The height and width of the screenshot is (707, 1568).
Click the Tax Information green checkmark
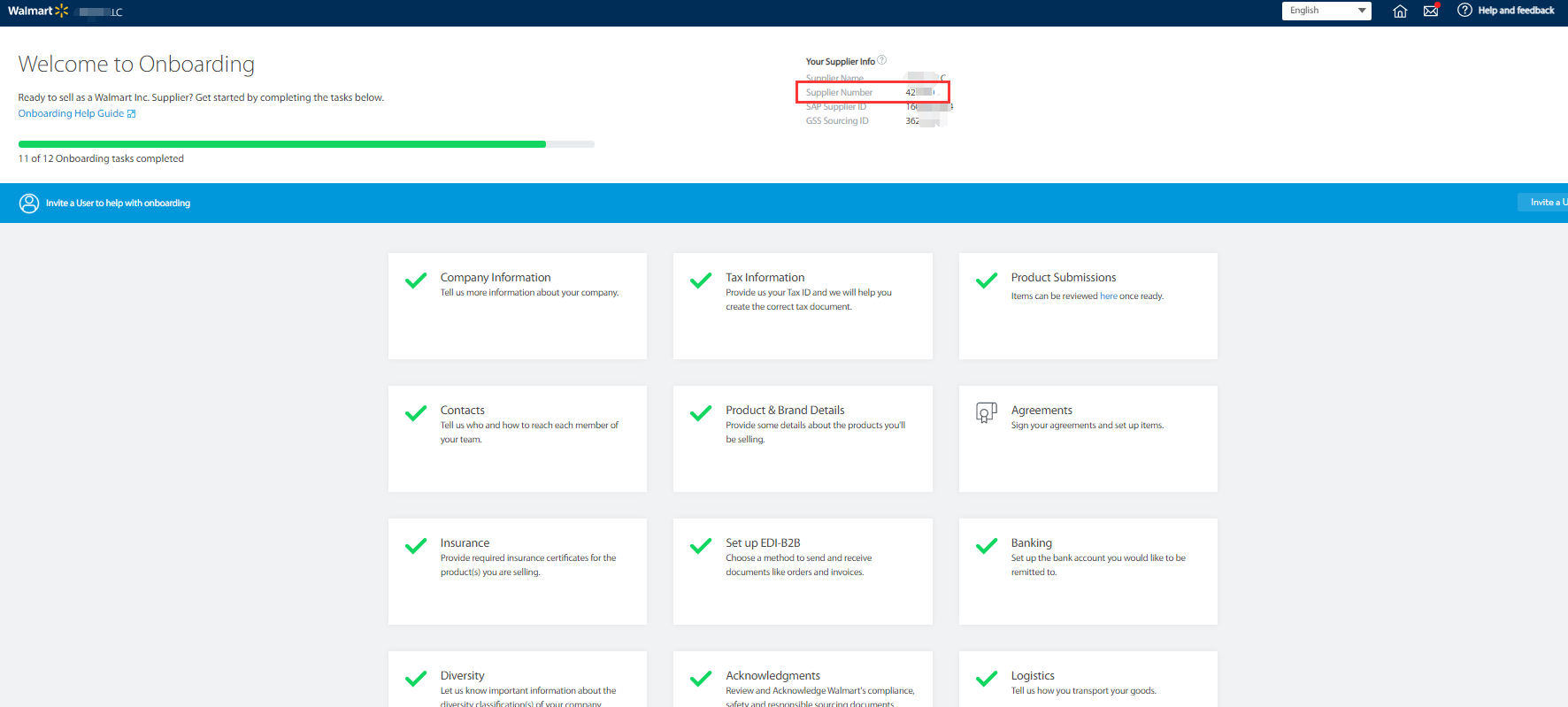(701, 281)
